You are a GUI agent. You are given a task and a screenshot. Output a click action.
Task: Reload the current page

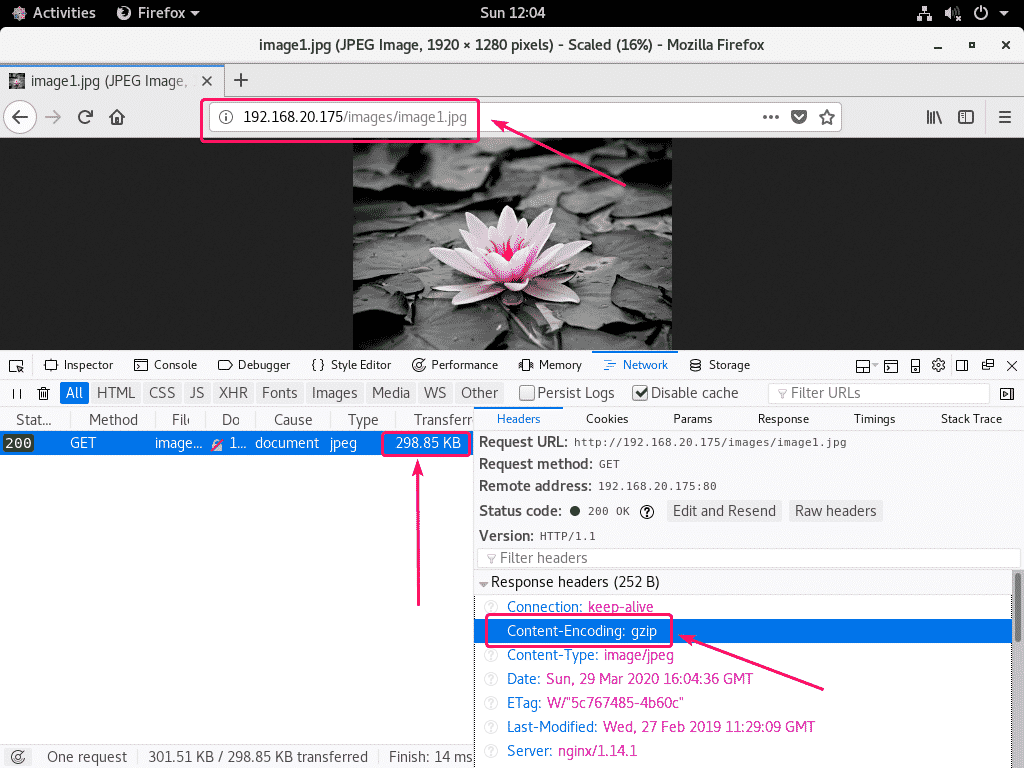pos(85,118)
